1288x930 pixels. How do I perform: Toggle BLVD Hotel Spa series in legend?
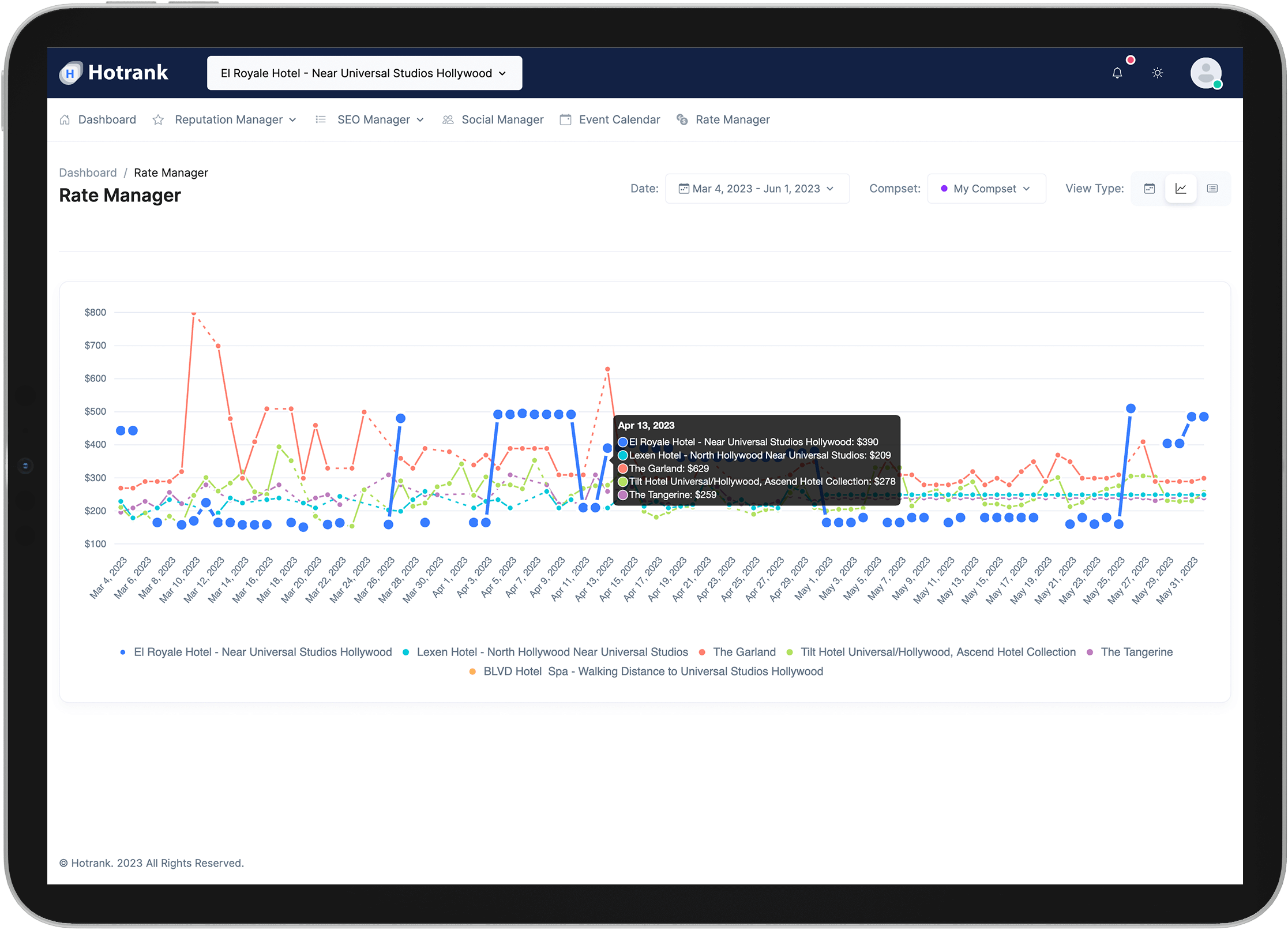tap(646, 672)
